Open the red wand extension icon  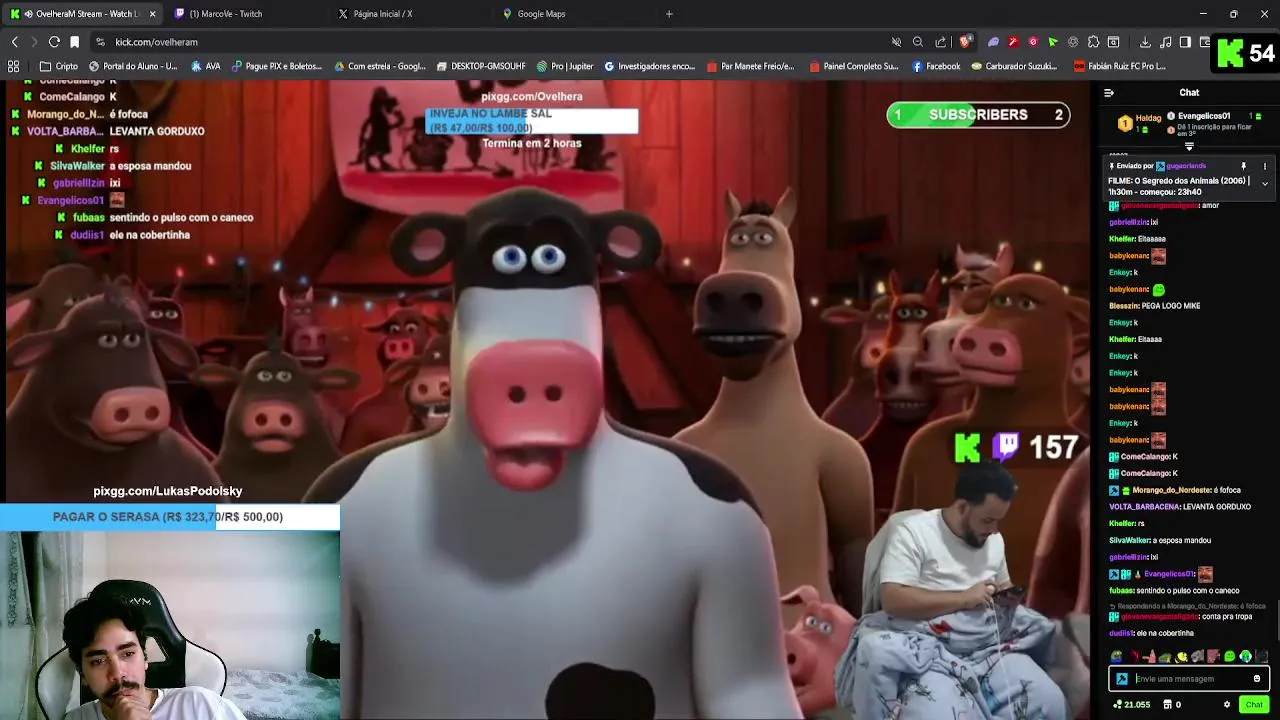(x=1013, y=42)
